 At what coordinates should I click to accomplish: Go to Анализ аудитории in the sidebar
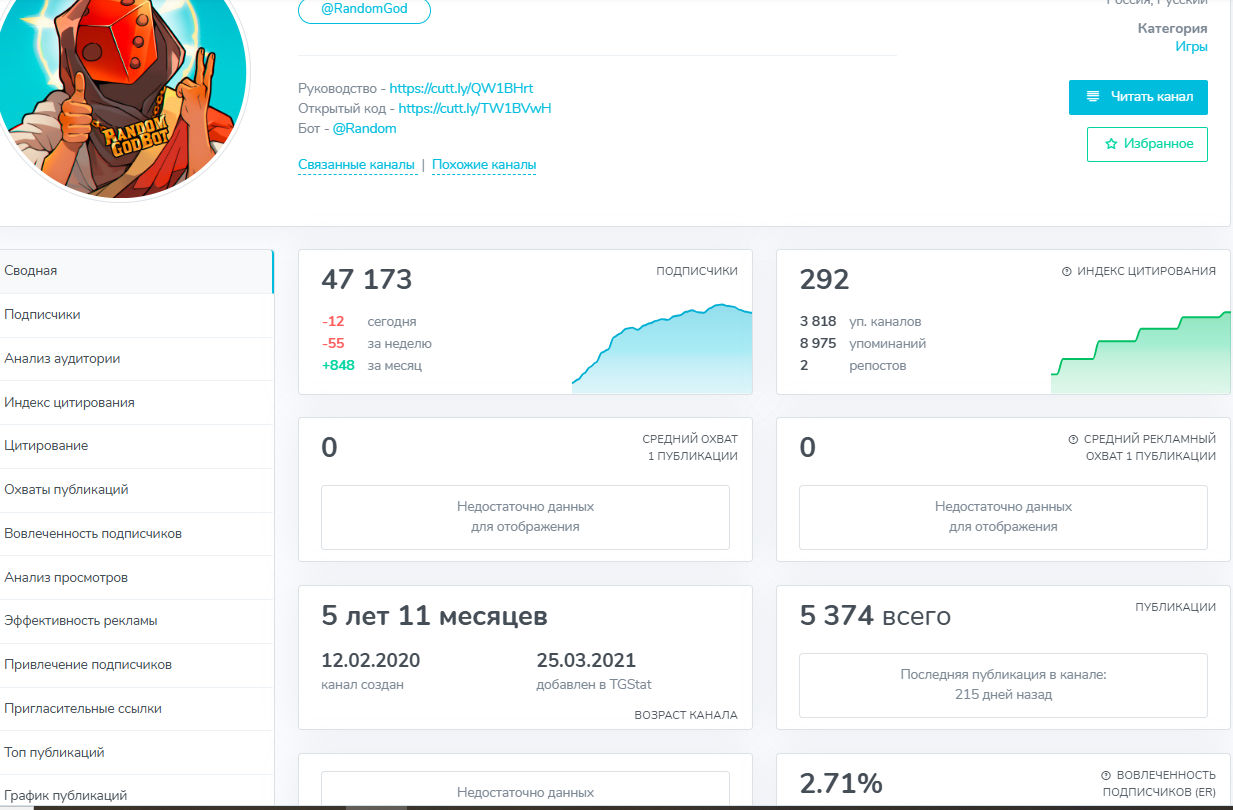(x=62, y=358)
